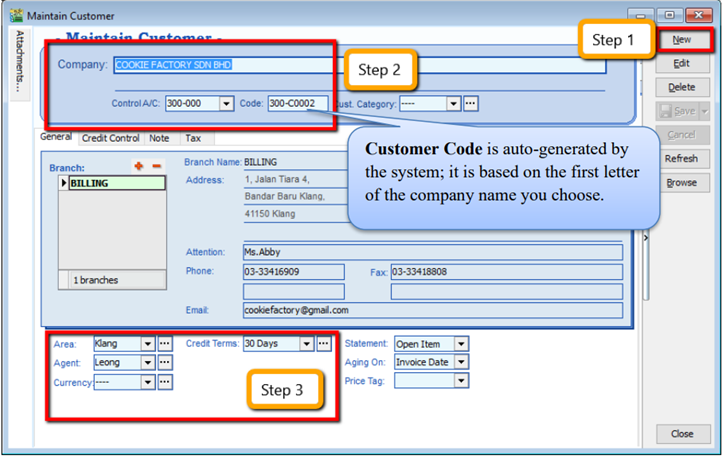Viewport: 722px width, 456px height.
Task: Click the Maintain Customer window title icon
Action: tap(15, 16)
